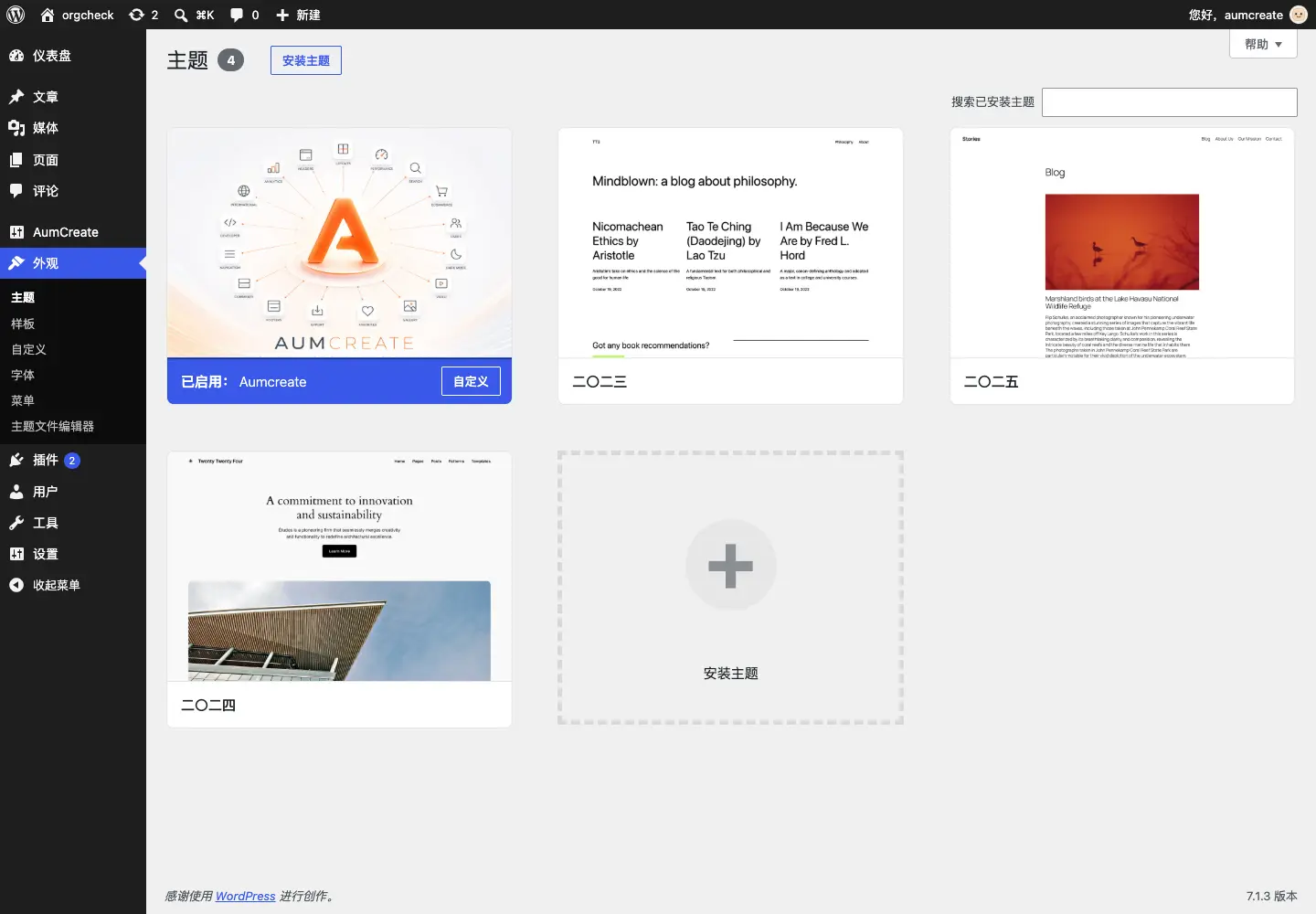Select the 二〇二三 theme thumbnail
This screenshot has width=1316, height=914.
point(731,243)
